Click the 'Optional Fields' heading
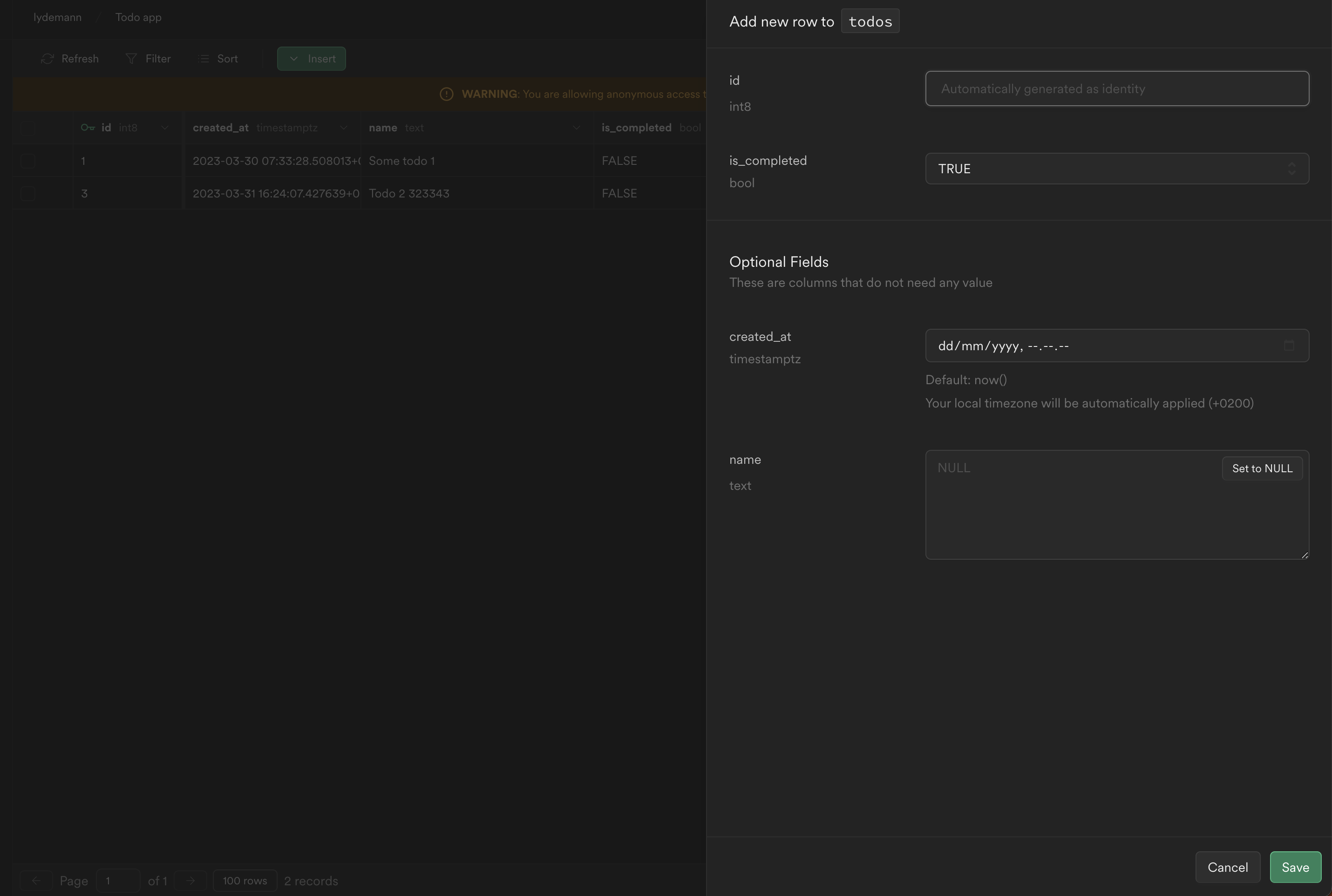The height and width of the screenshot is (896, 1332). tap(778, 262)
